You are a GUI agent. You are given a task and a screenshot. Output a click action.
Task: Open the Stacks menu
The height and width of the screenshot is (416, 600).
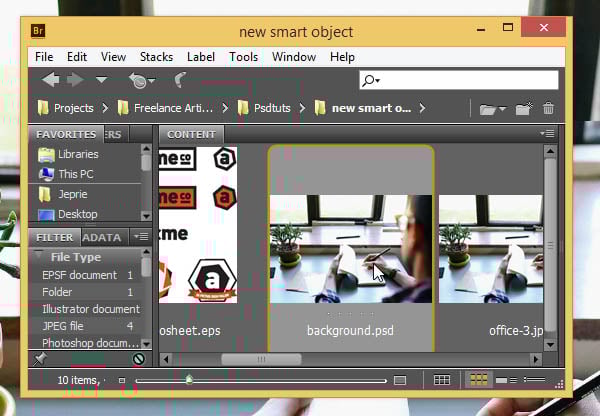tap(156, 57)
